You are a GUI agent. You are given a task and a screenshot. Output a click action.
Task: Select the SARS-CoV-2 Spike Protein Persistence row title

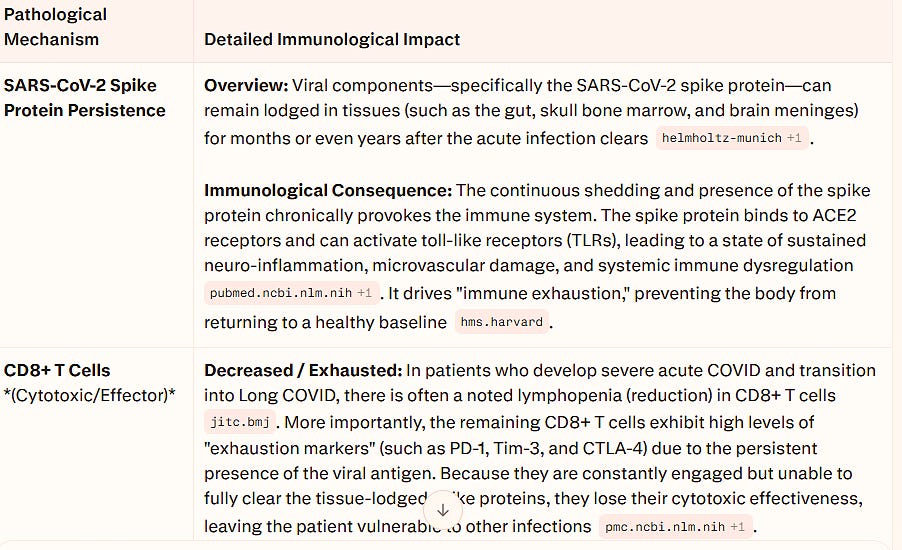85,98
